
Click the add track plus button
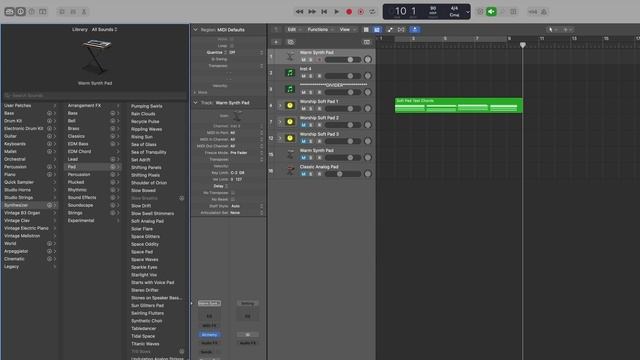276,42
